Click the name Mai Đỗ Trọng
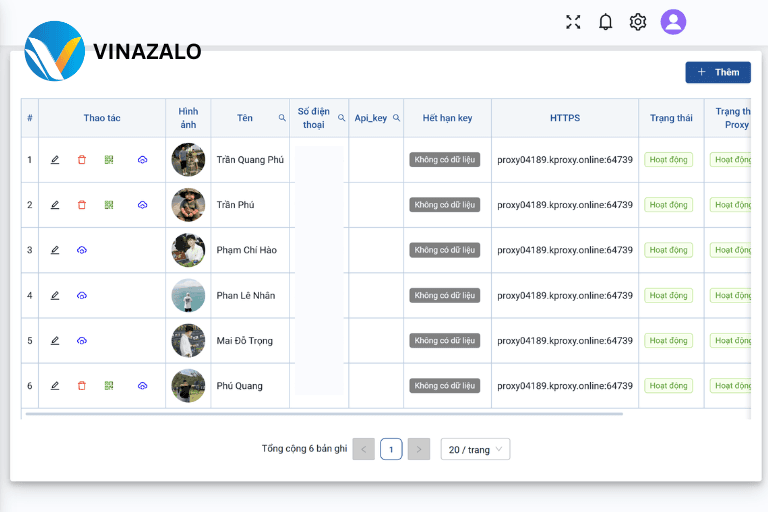Viewport: 768px width, 512px height. pyautogui.click(x=244, y=341)
